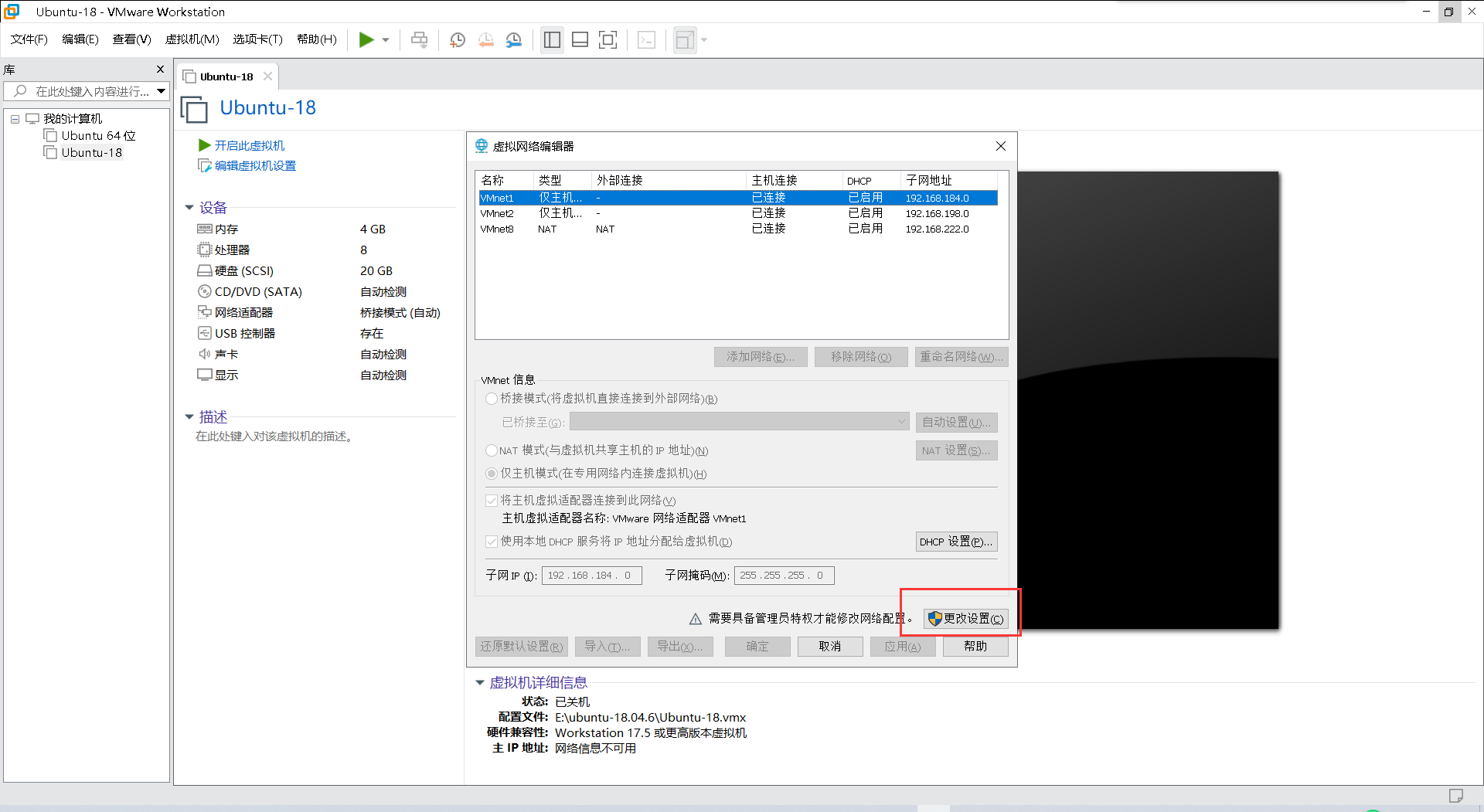Click 处理器 device icon
The width and height of the screenshot is (1484, 812).
(204, 250)
